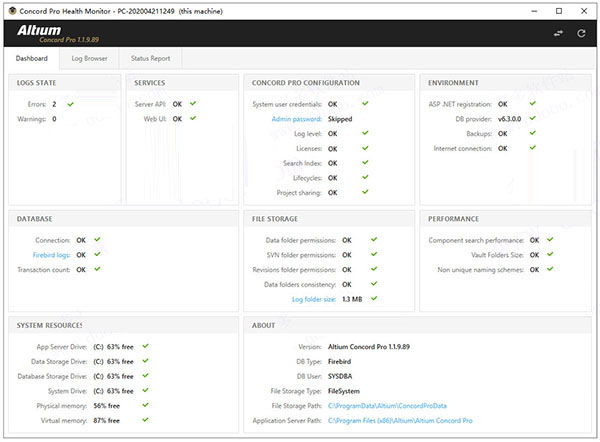Refresh the health monitor data

(581, 34)
